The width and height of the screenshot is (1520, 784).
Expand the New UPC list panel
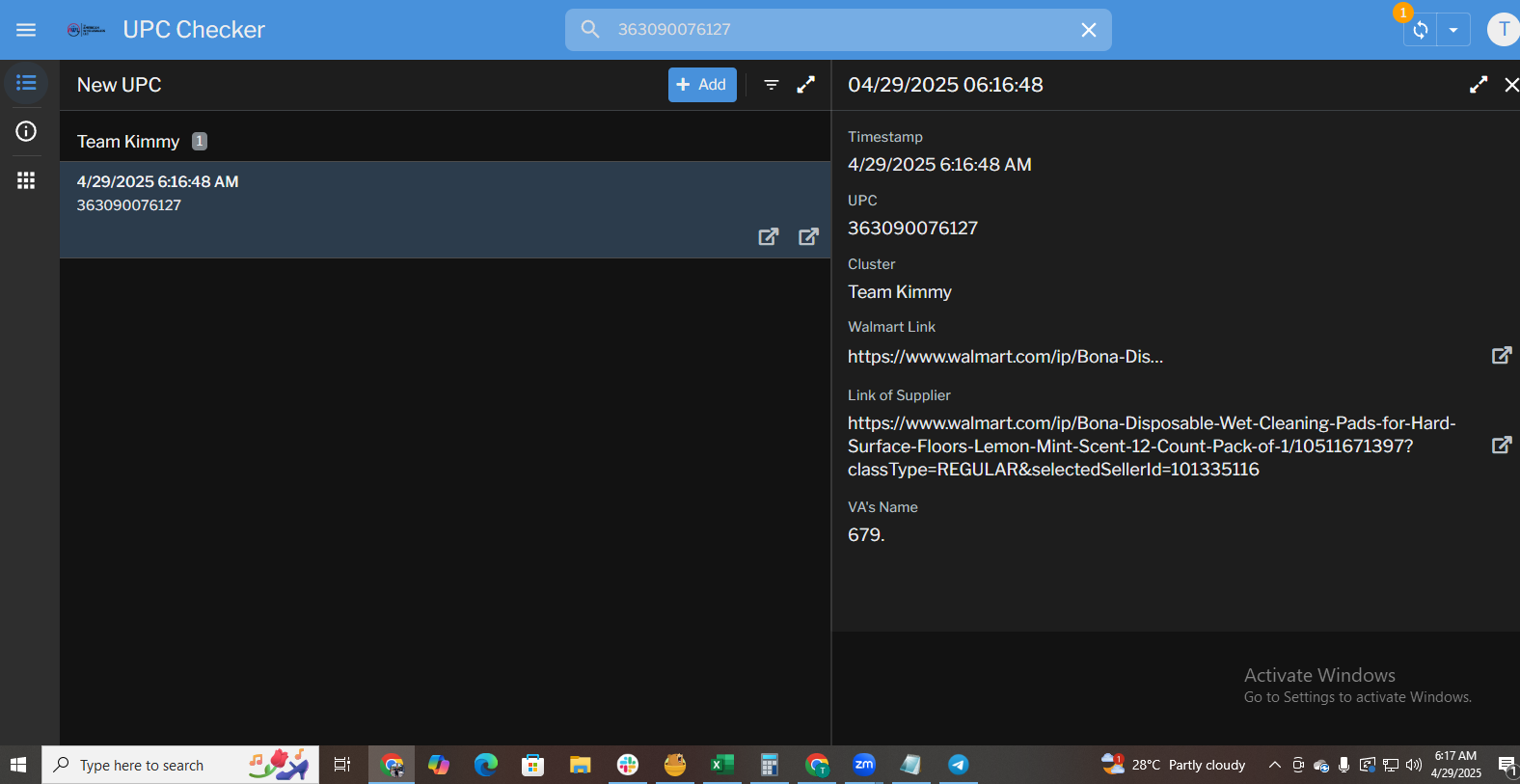click(x=805, y=85)
